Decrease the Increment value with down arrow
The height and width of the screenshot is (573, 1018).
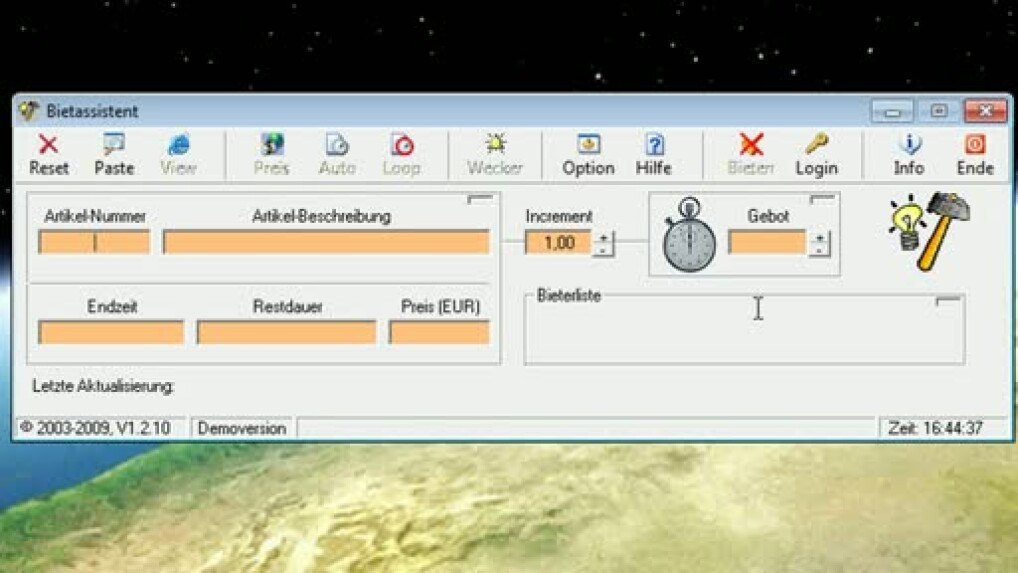click(603, 249)
